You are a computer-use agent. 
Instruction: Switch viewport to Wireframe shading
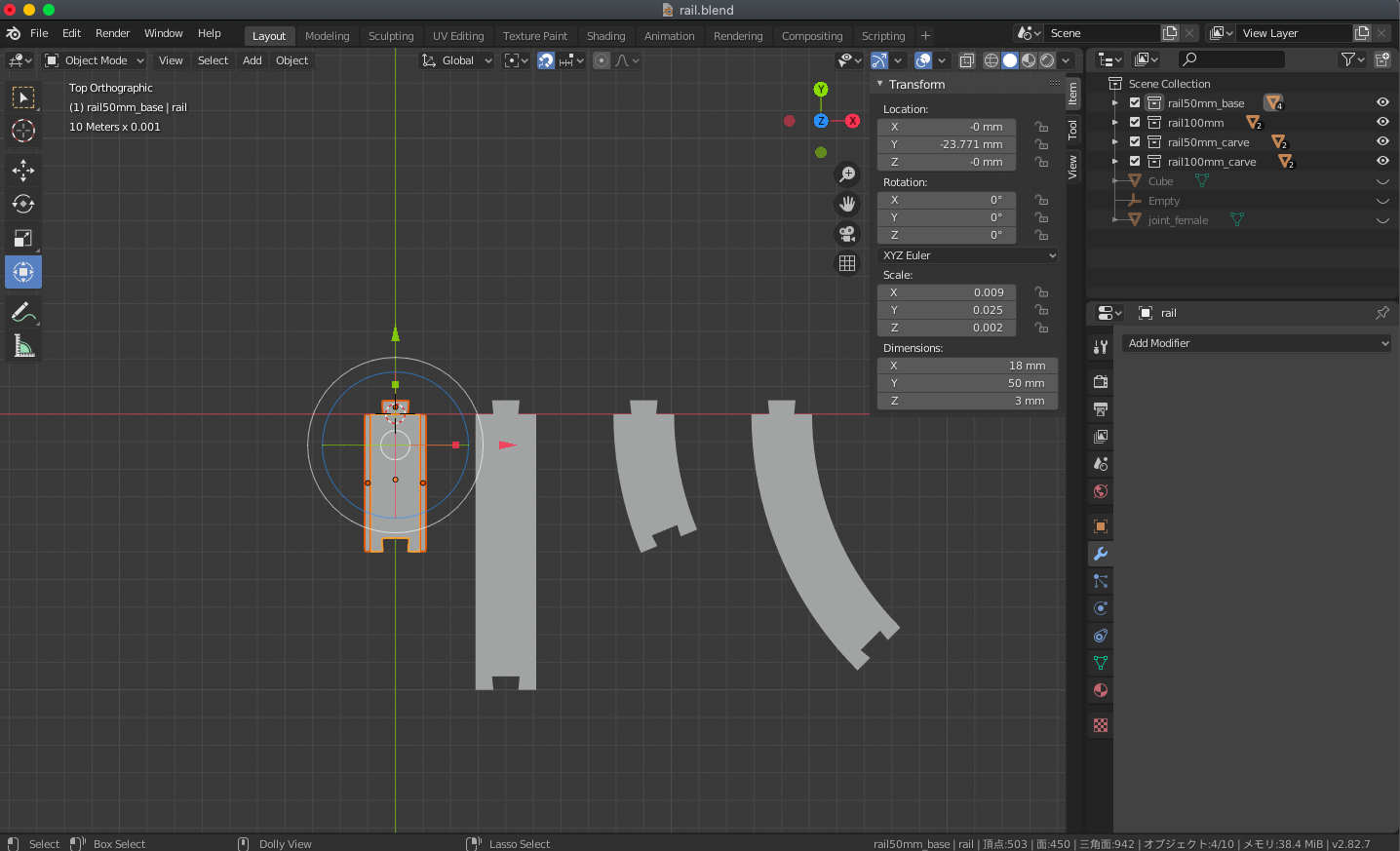click(991, 59)
